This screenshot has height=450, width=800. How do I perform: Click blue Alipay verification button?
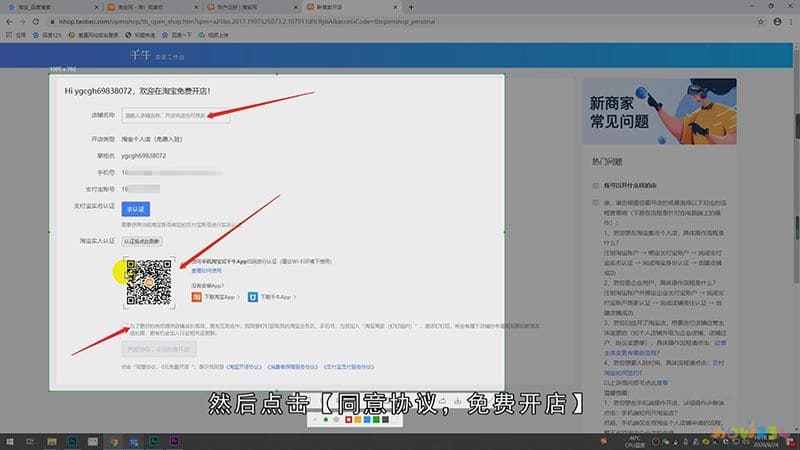click(136, 209)
